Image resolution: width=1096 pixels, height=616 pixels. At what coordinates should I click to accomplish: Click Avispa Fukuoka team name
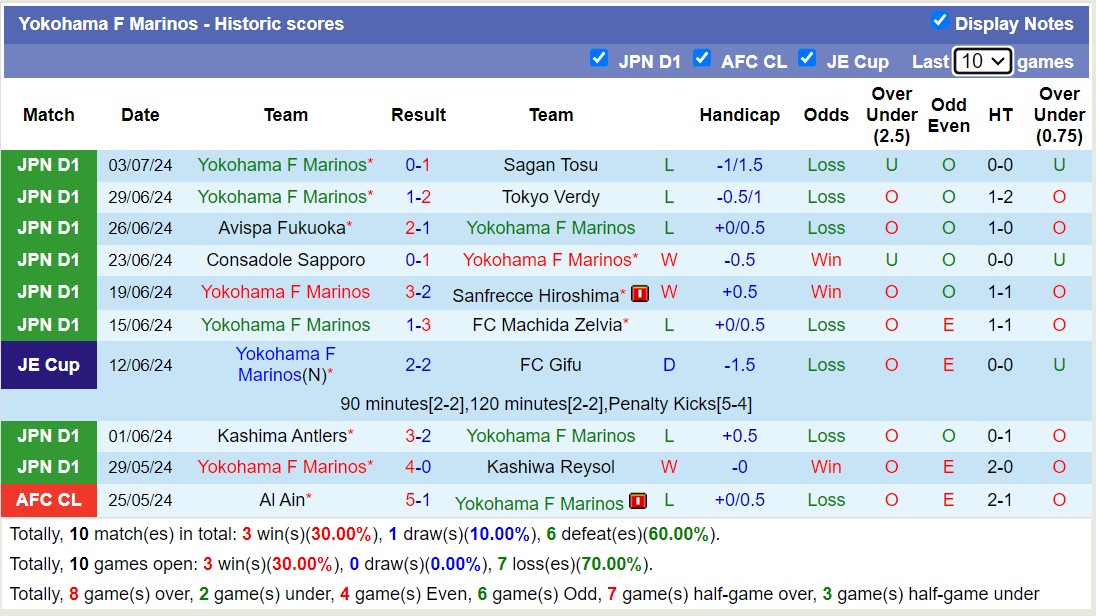[281, 228]
